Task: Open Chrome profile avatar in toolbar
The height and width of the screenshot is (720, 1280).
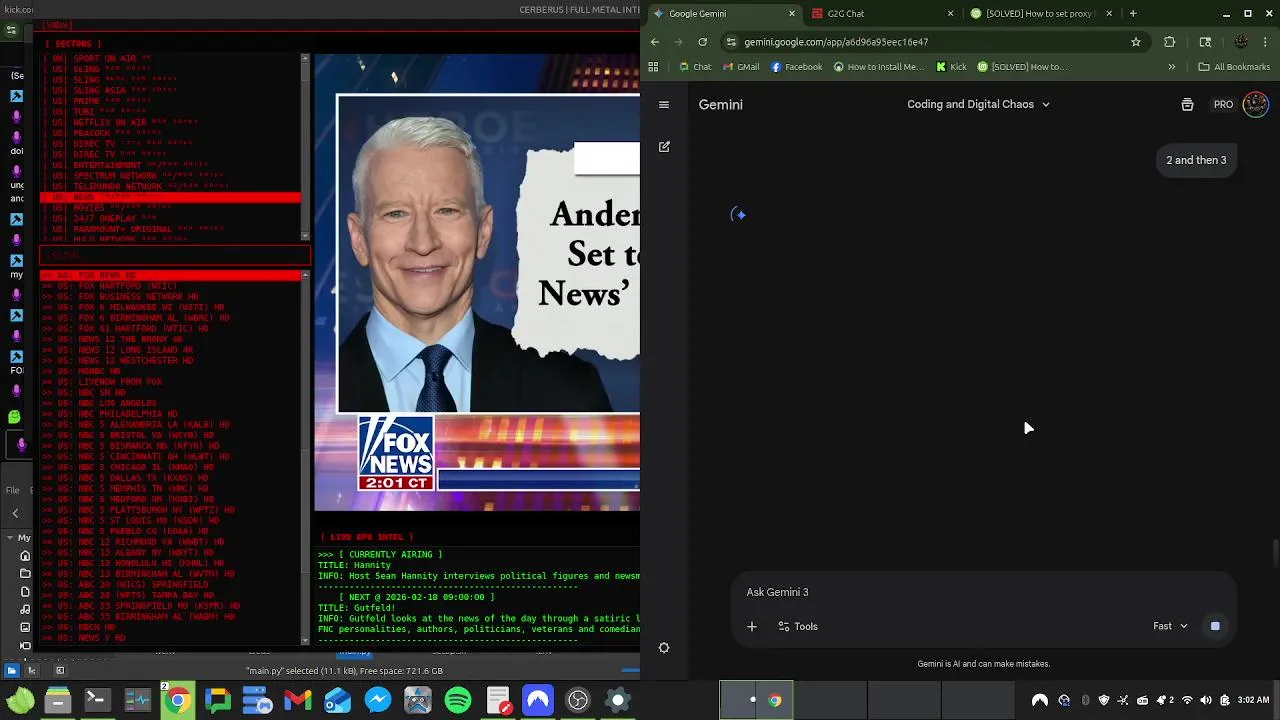Action: [1241, 42]
